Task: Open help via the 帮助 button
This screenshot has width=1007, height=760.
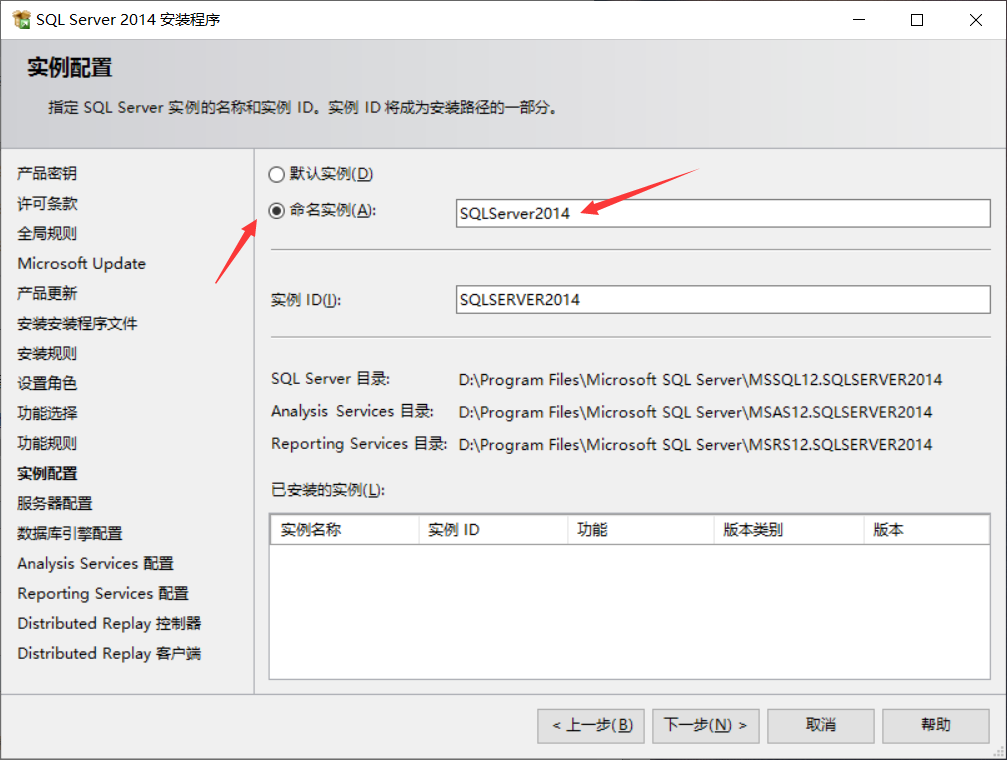Action: click(x=936, y=725)
